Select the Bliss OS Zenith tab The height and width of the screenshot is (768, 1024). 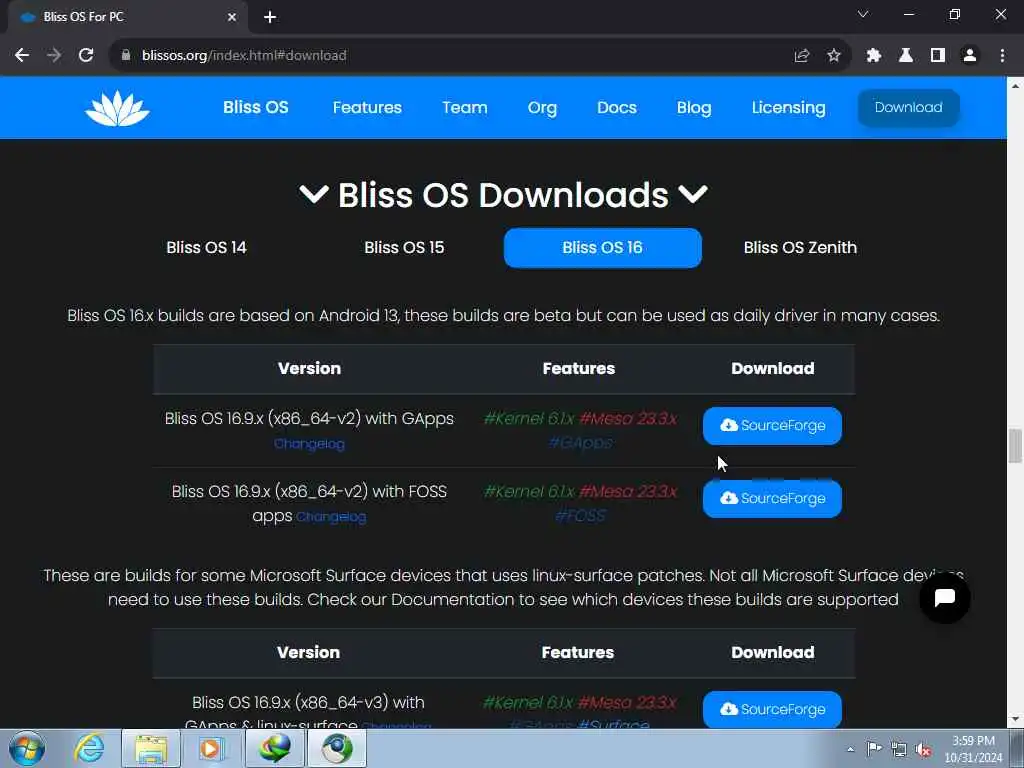tap(800, 248)
